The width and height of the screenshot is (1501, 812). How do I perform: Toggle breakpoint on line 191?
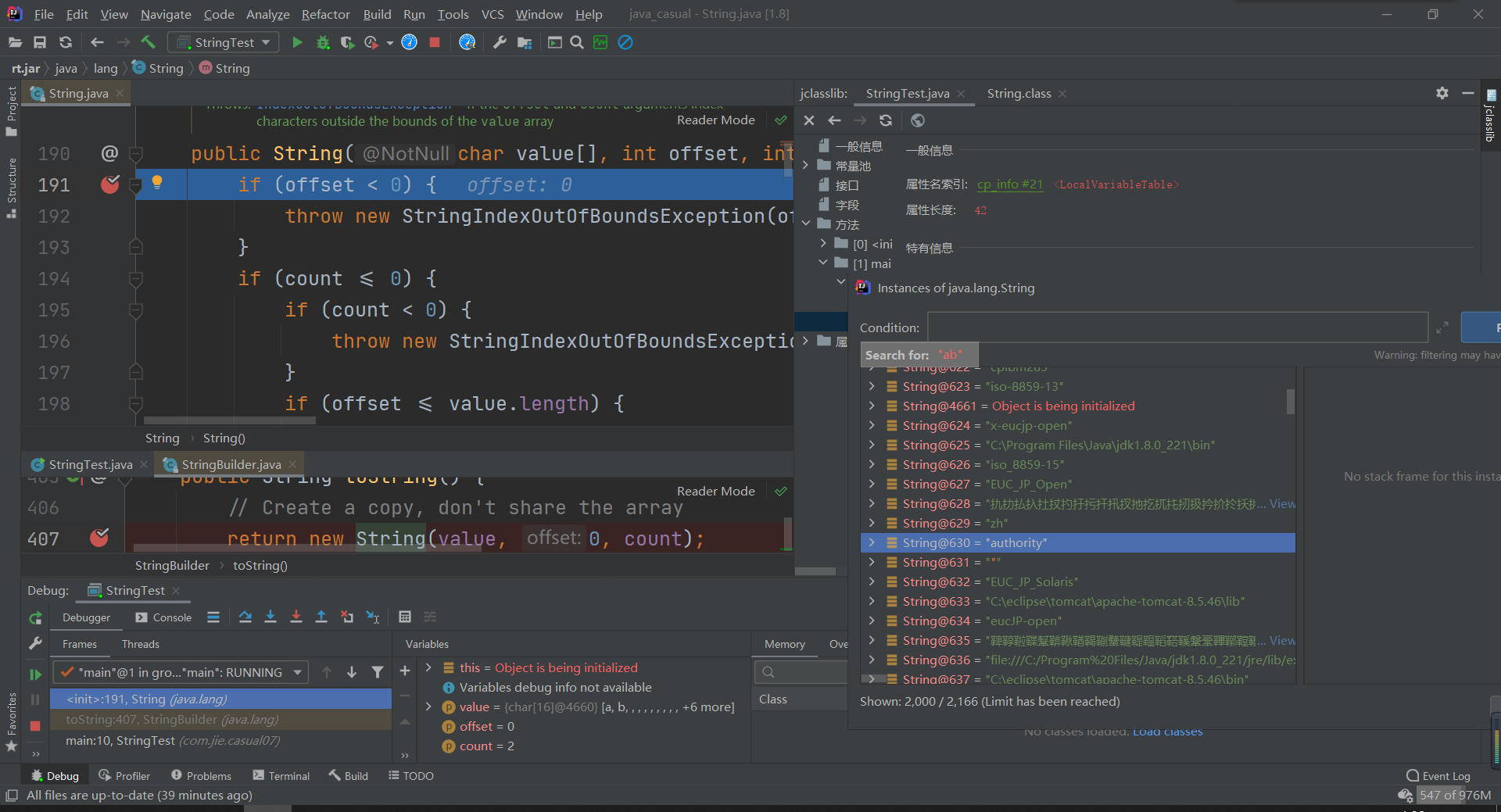pyautogui.click(x=110, y=184)
